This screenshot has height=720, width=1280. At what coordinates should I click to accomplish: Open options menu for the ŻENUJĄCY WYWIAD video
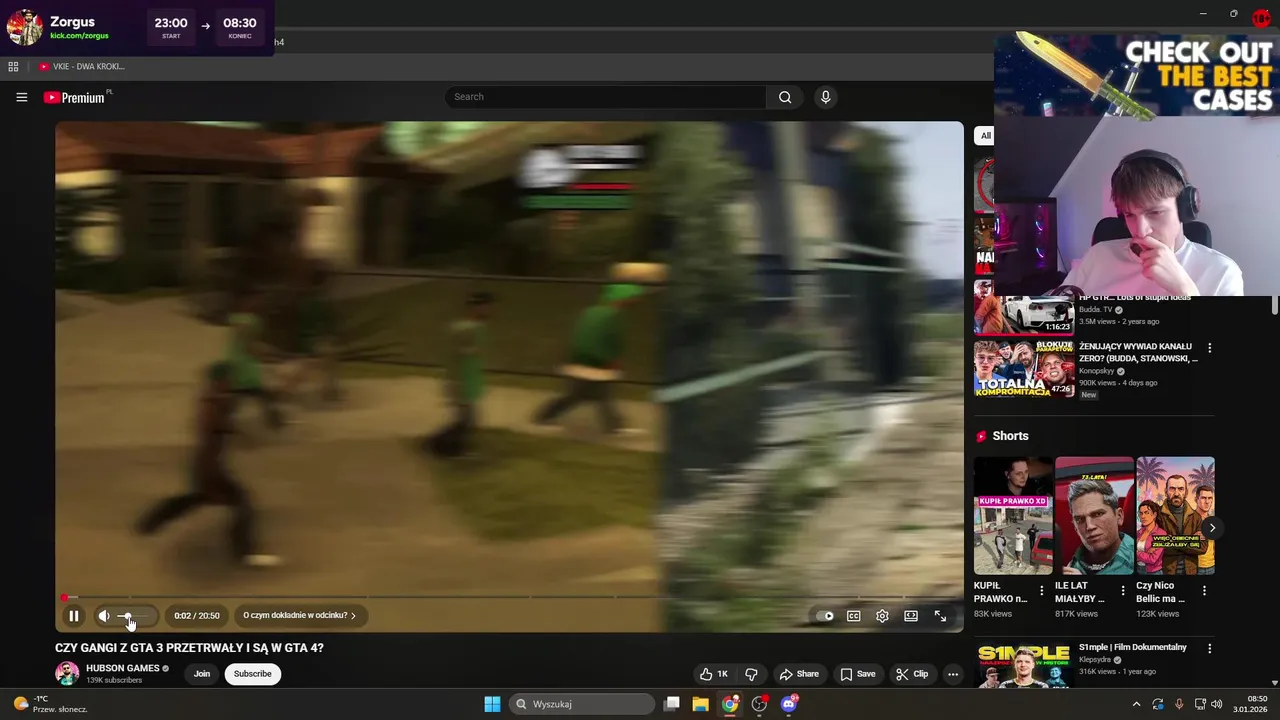click(x=1209, y=348)
